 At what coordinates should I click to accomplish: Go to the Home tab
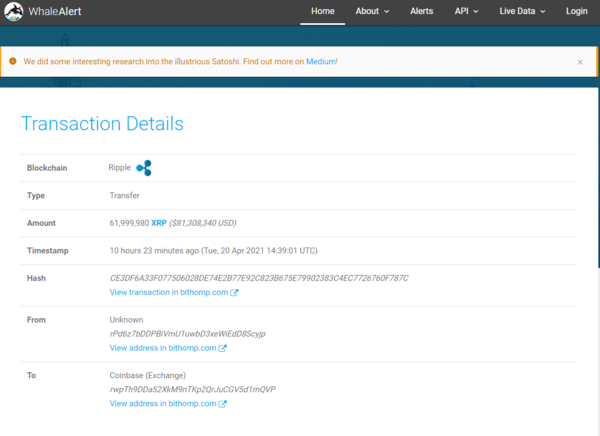[x=323, y=11]
